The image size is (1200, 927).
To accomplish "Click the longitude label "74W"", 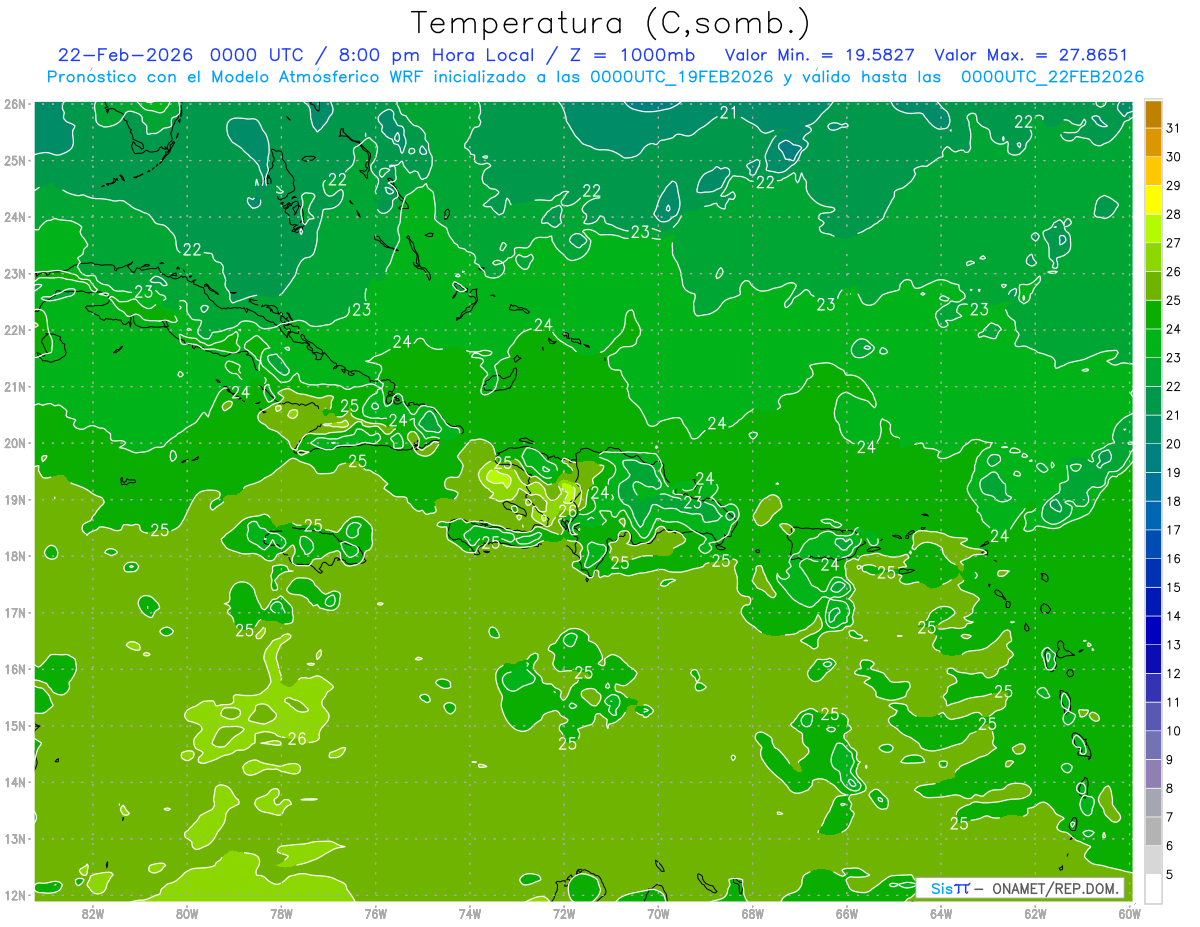I will 470,913.
